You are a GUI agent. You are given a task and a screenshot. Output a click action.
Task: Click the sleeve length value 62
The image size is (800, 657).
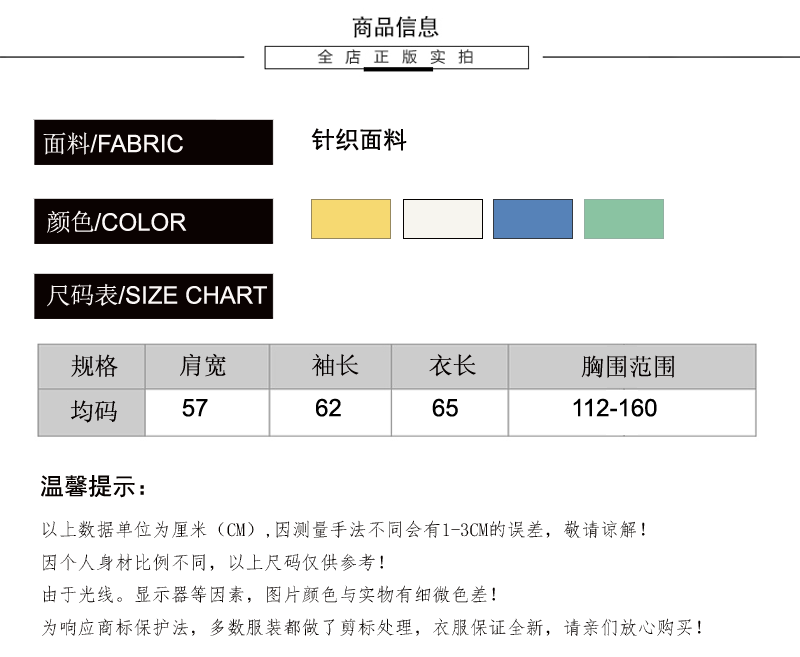[x=327, y=408]
